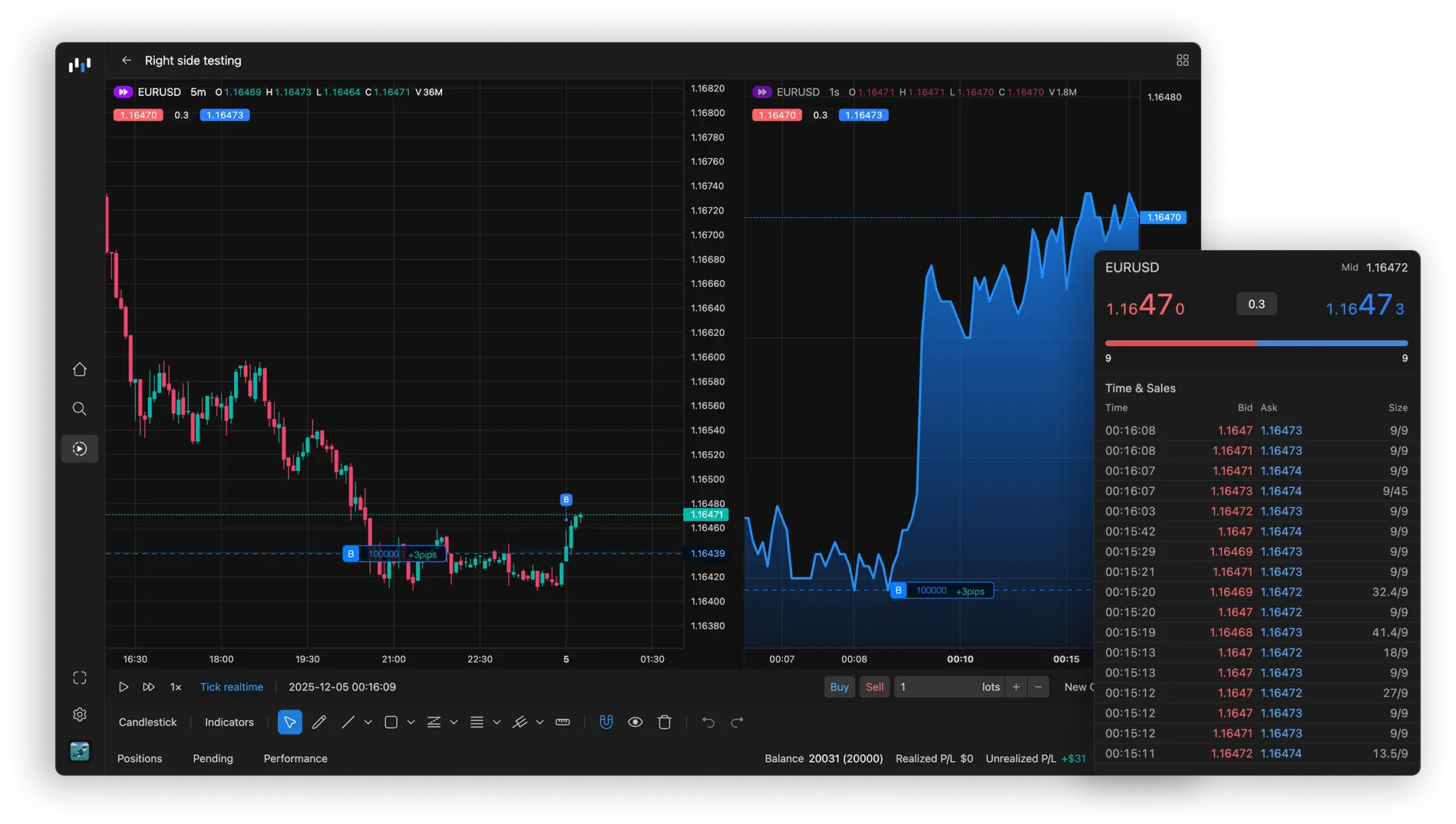Screen dimensions: 1456x824
Task: Switch to the Positions tab
Action: (140, 759)
